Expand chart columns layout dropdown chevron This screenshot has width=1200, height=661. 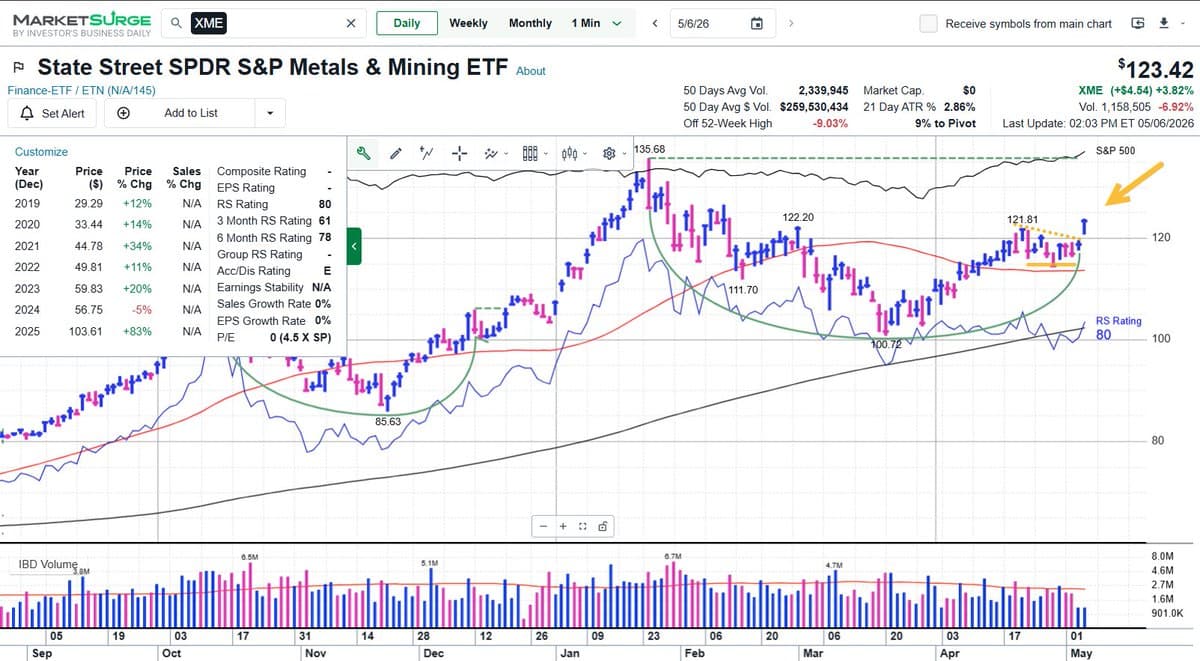point(547,154)
